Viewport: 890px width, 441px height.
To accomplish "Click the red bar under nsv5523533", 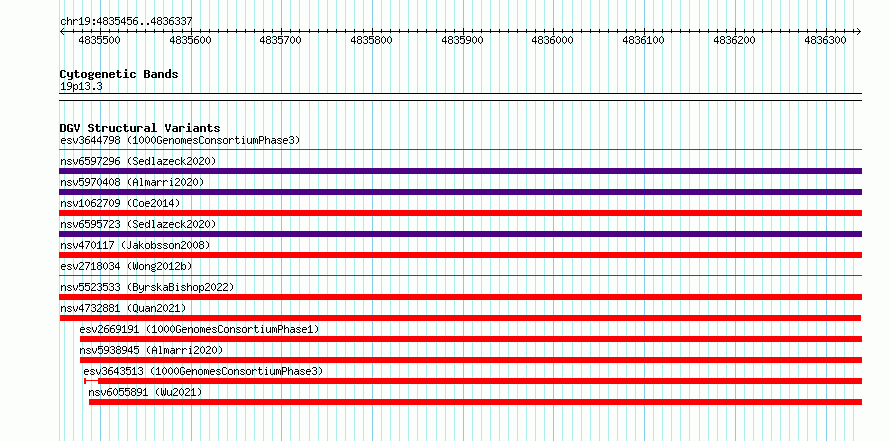I will click(460, 297).
